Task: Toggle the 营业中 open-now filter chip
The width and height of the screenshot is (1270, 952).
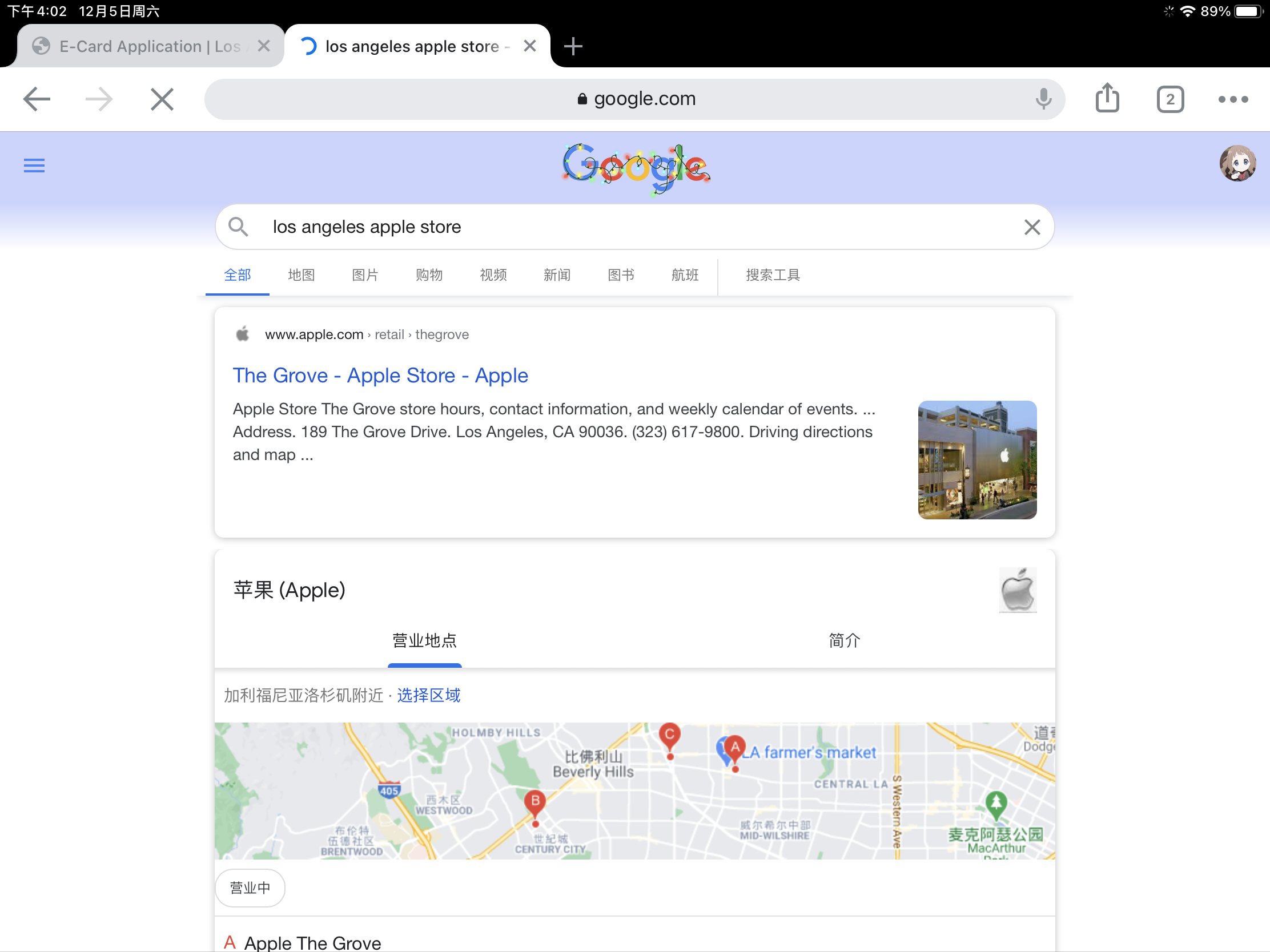Action: [x=250, y=888]
